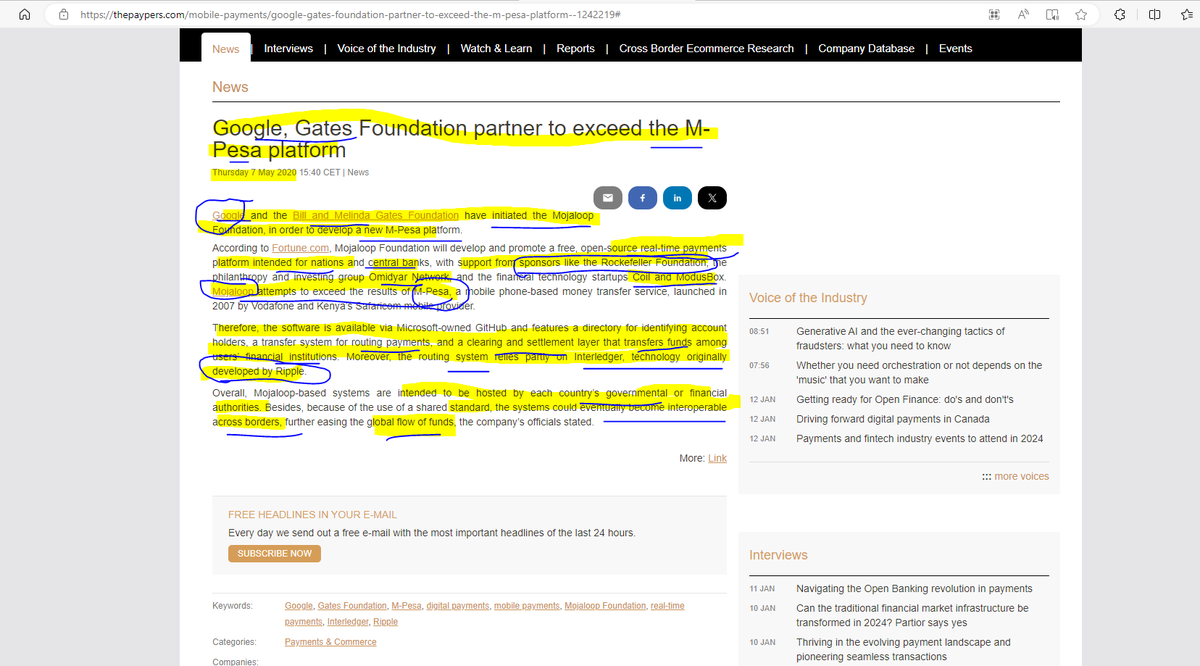Screen dimensions: 1200x666
Task: Click the 'Thursday 7 May 2020' date text
Action: [254, 172]
